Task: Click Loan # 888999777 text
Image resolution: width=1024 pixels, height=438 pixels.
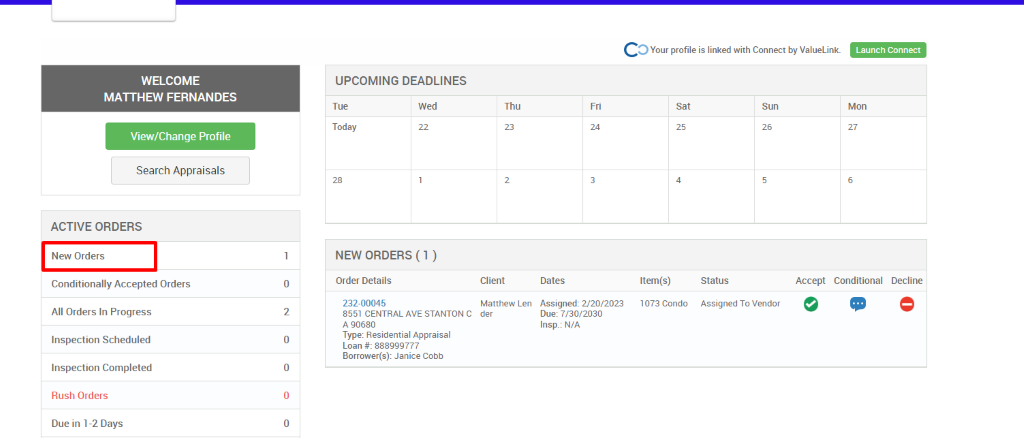Action: pos(381,345)
